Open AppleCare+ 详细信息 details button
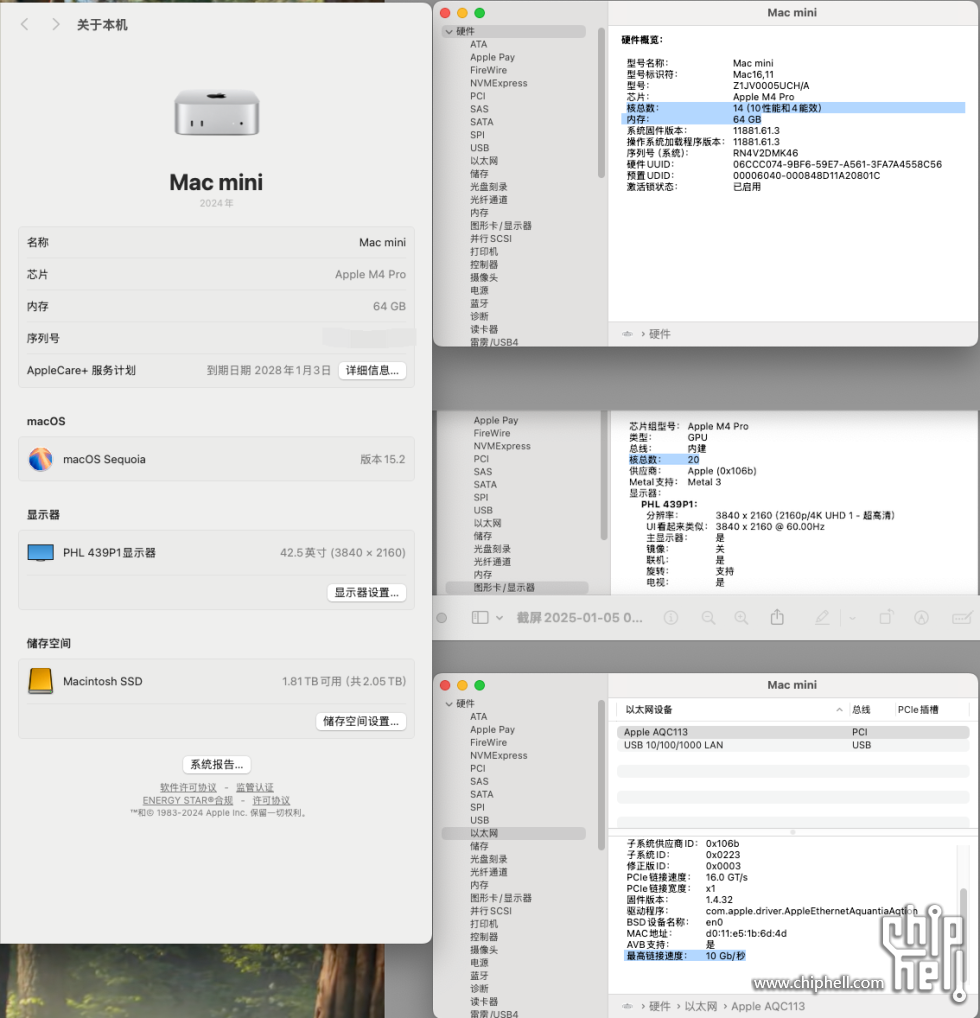This screenshot has width=980, height=1018. [372, 370]
